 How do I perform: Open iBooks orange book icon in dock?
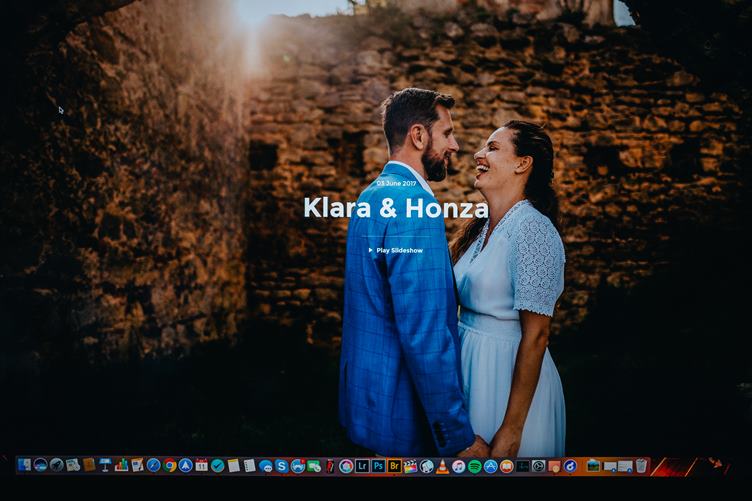point(507,466)
